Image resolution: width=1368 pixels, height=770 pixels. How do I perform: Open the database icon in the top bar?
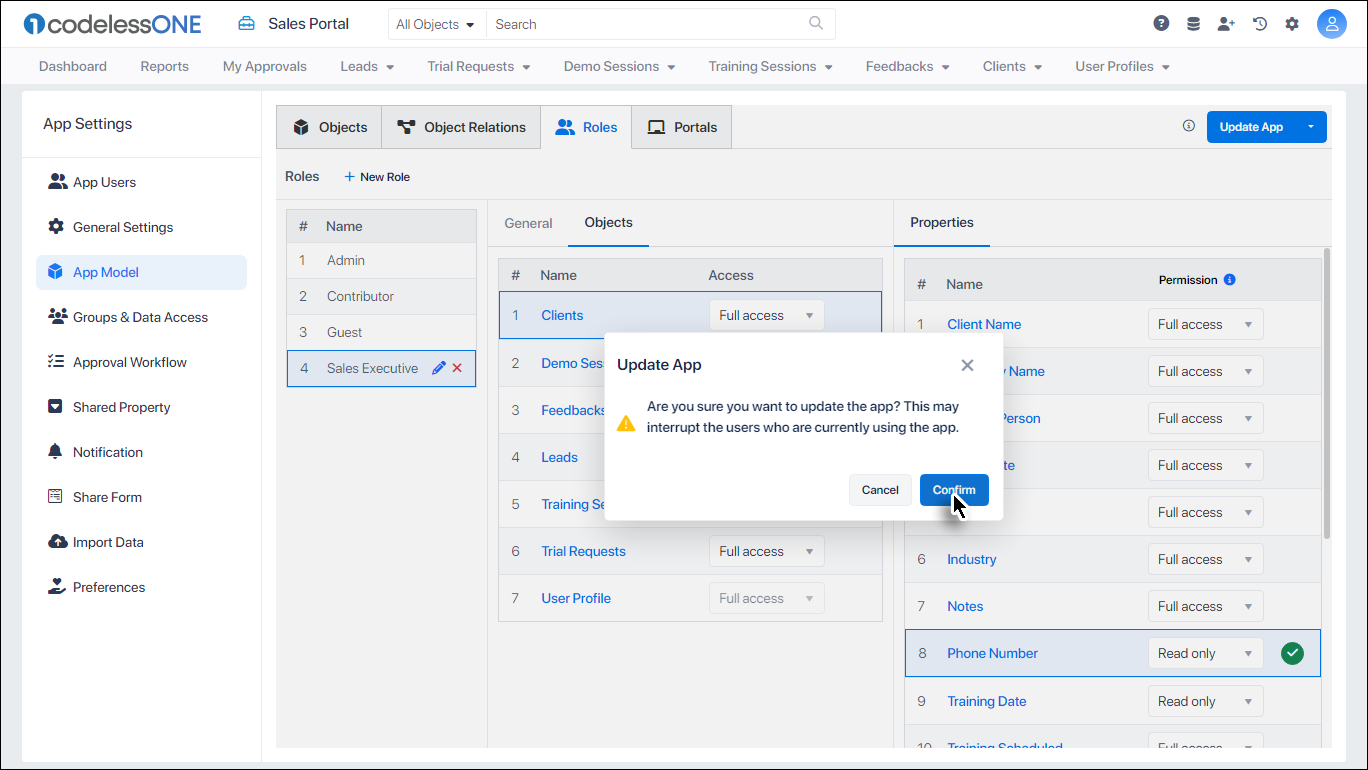point(1193,22)
